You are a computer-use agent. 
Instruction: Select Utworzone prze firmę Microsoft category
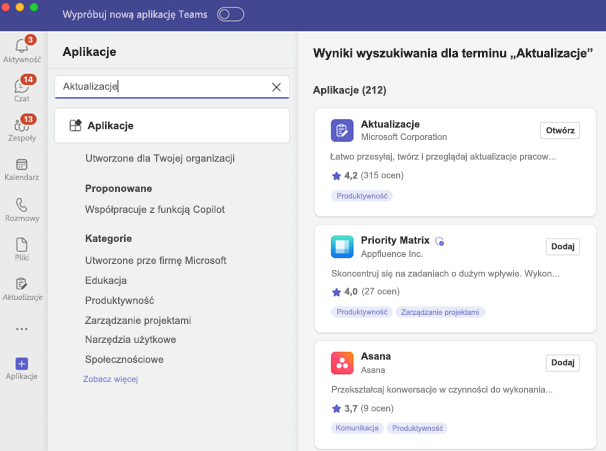tap(156, 260)
